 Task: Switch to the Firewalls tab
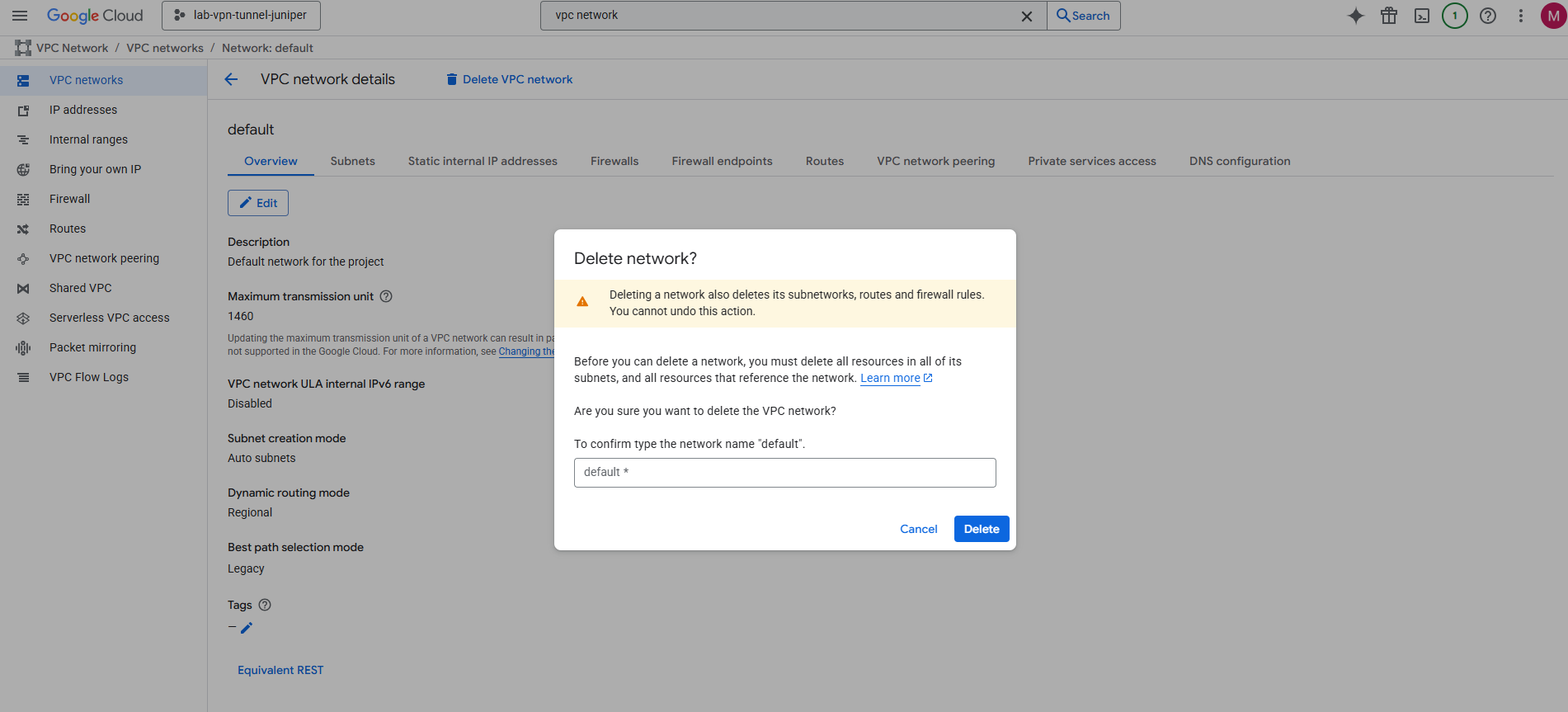pos(614,161)
